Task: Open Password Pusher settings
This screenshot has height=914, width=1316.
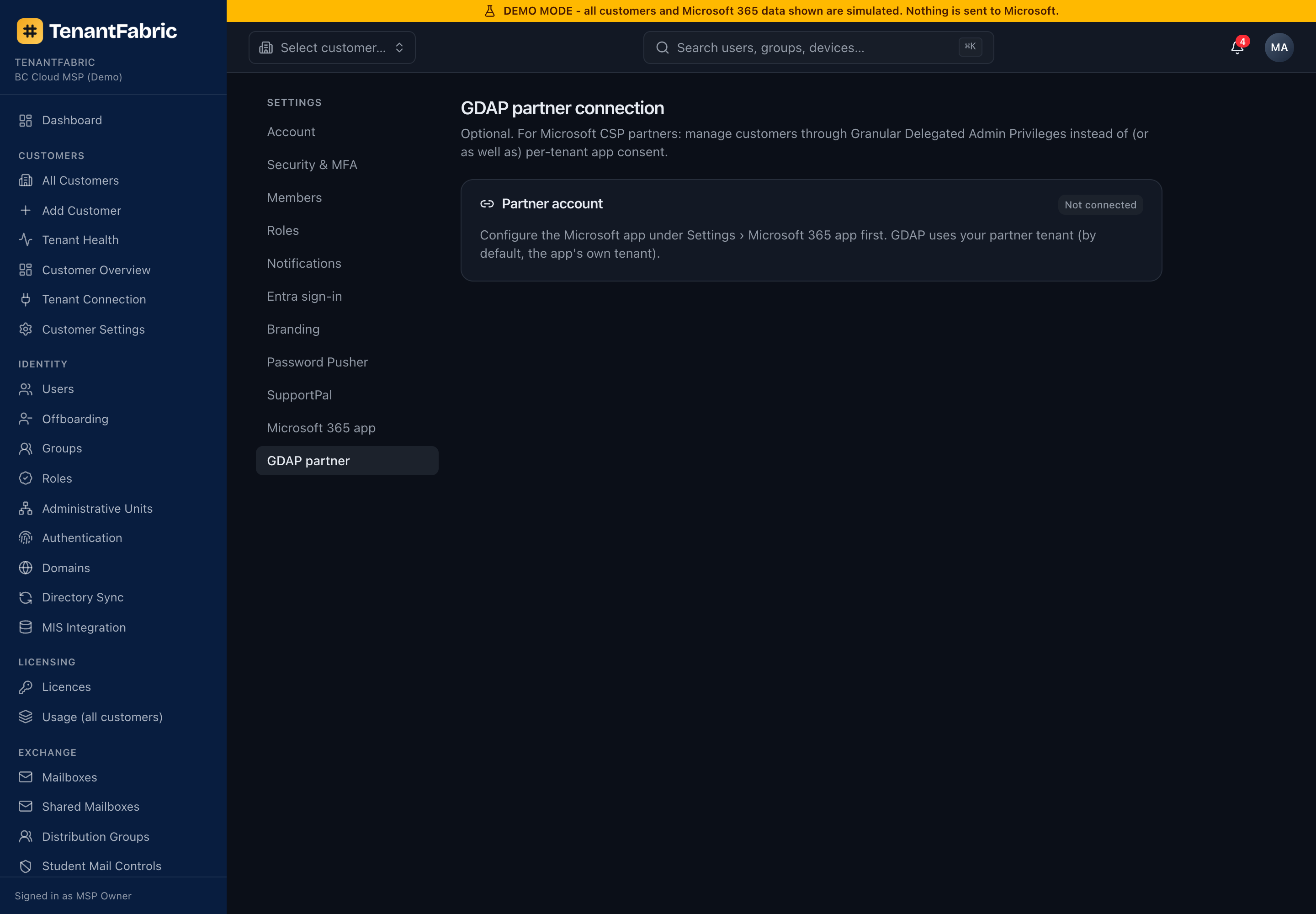Action: 347,362
